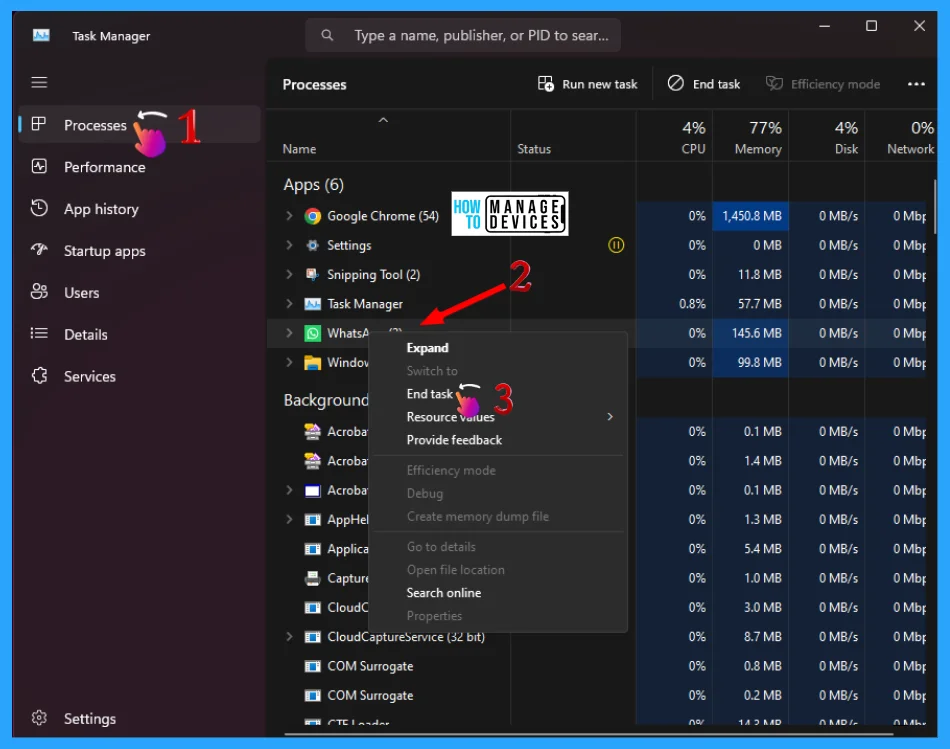Sort processes by Disk column

[x=826, y=136]
